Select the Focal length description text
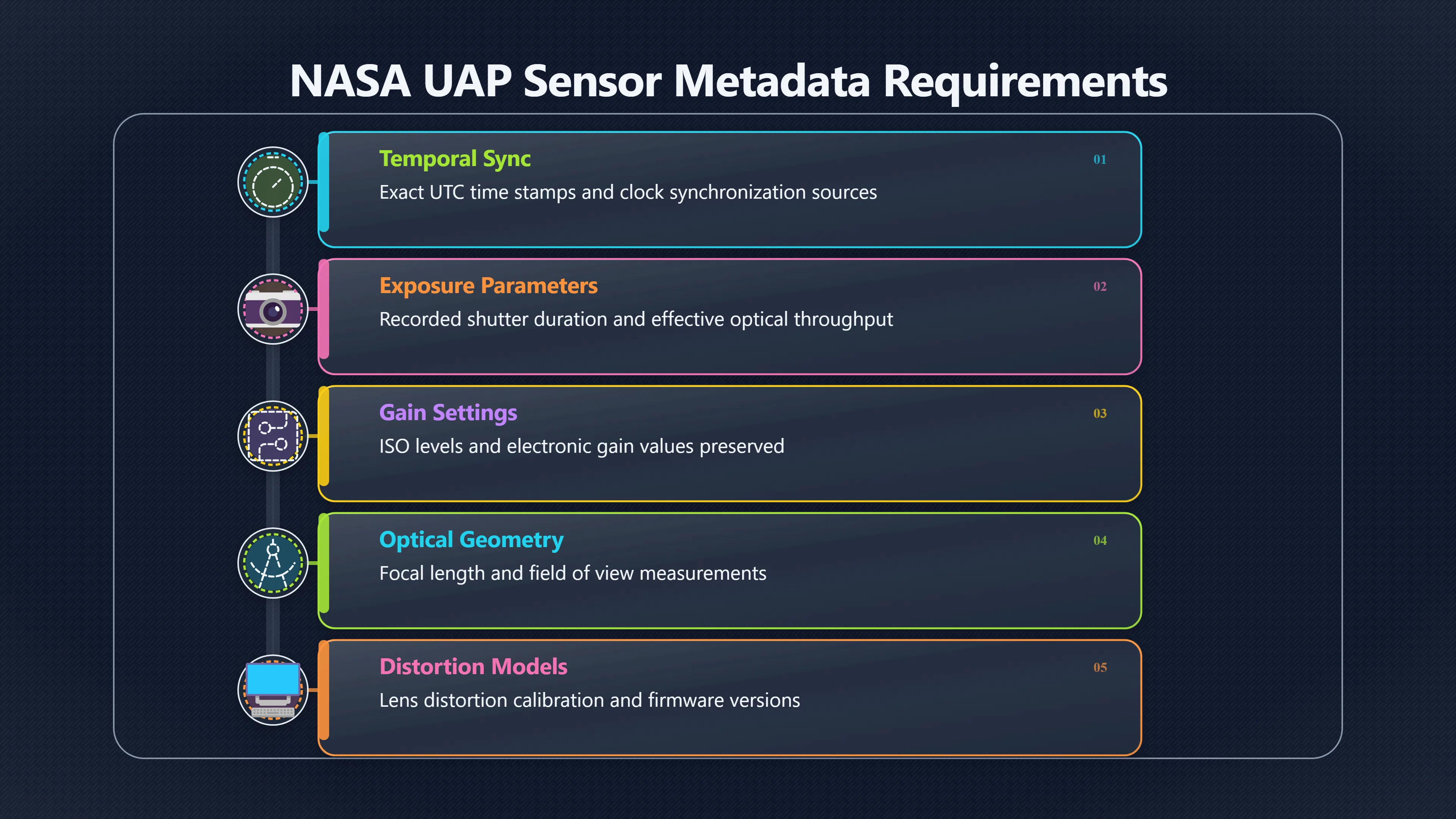This screenshot has width=1456, height=819. [x=573, y=574]
